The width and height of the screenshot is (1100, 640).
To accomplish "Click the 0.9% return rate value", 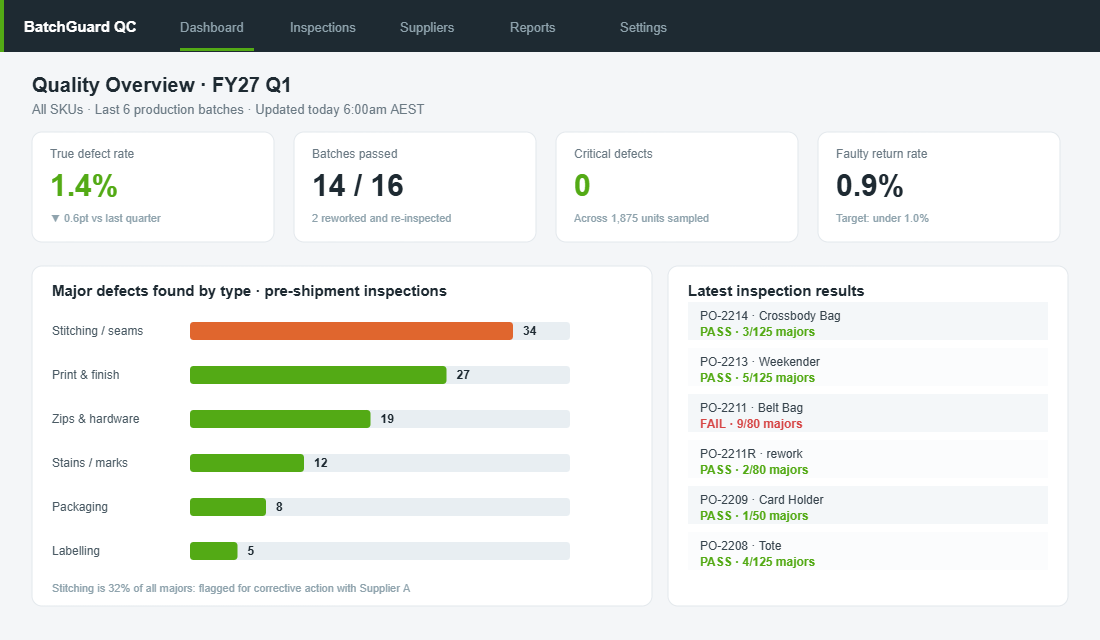I will point(869,186).
